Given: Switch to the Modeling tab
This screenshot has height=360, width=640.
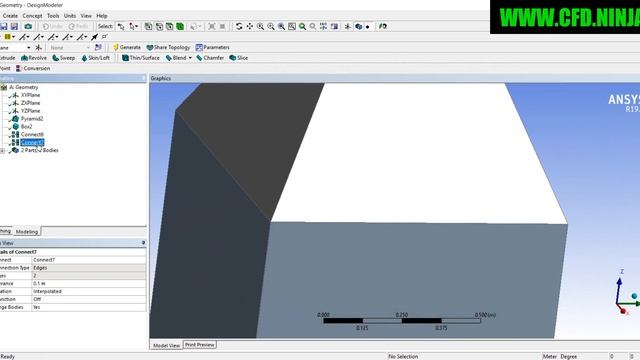Looking at the screenshot, I should [x=27, y=231].
